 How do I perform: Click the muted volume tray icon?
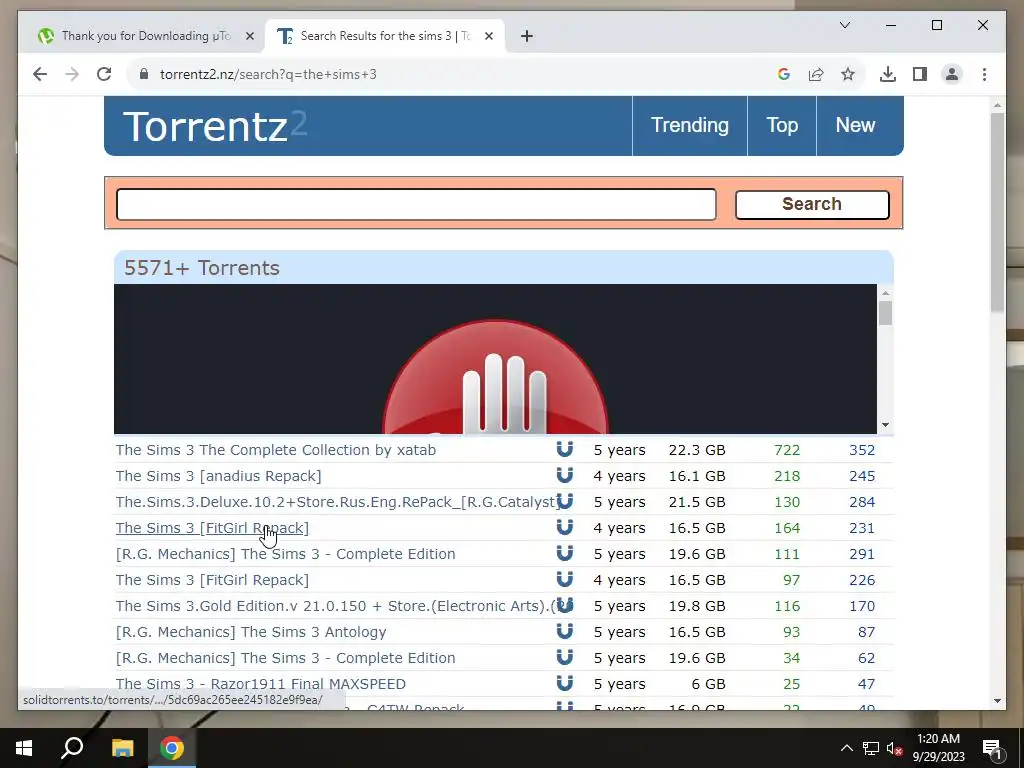click(895, 748)
